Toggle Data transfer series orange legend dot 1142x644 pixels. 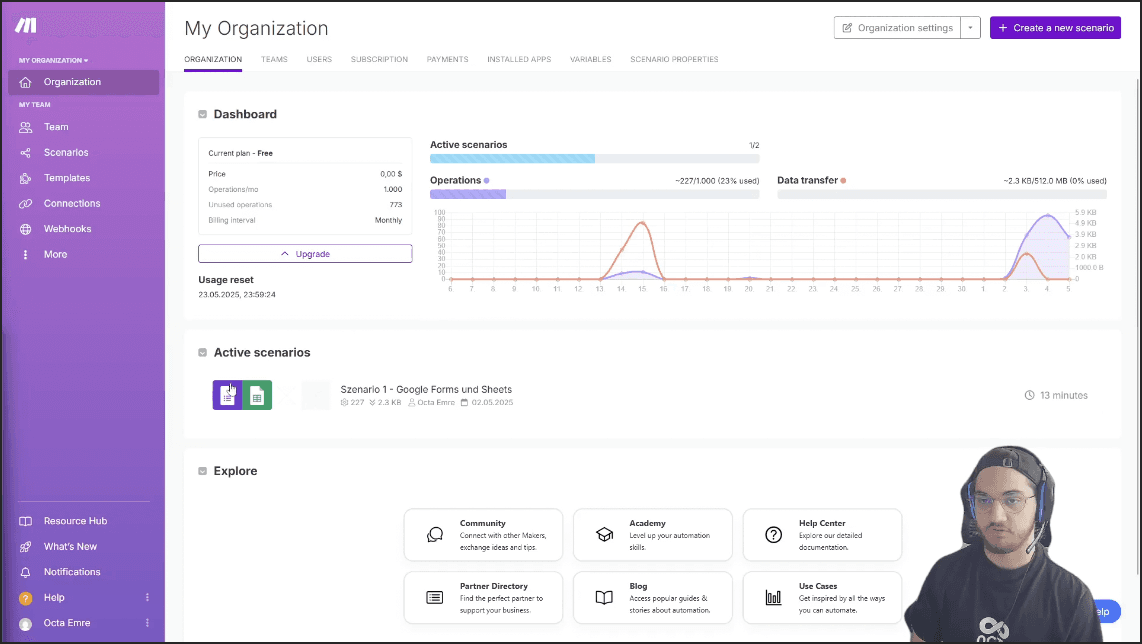click(843, 181)
